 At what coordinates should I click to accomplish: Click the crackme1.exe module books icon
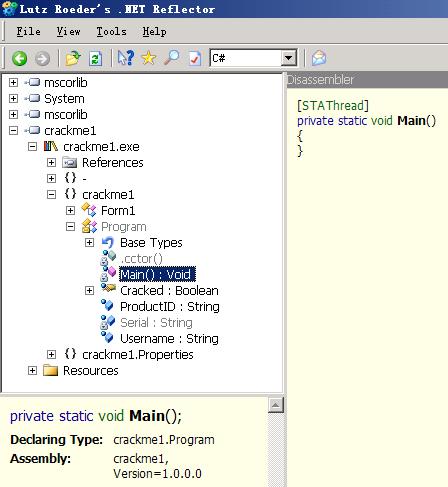click(51, 146)
